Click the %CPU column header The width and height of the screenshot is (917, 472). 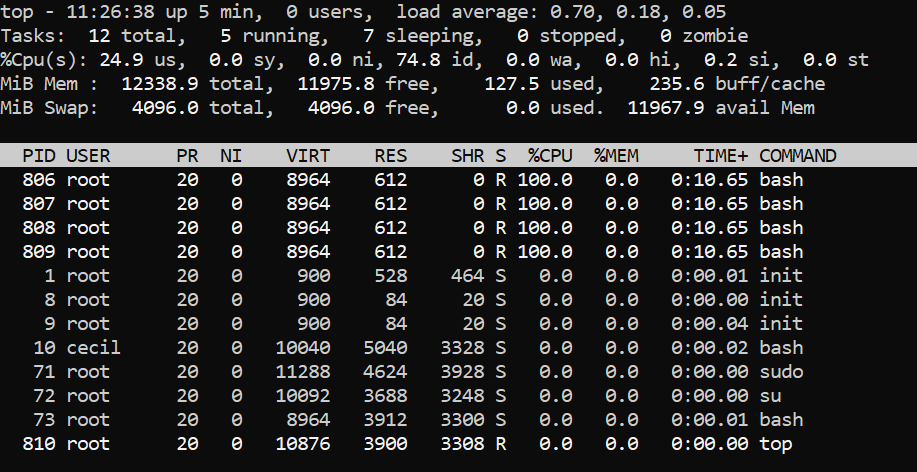pos(550,156)
